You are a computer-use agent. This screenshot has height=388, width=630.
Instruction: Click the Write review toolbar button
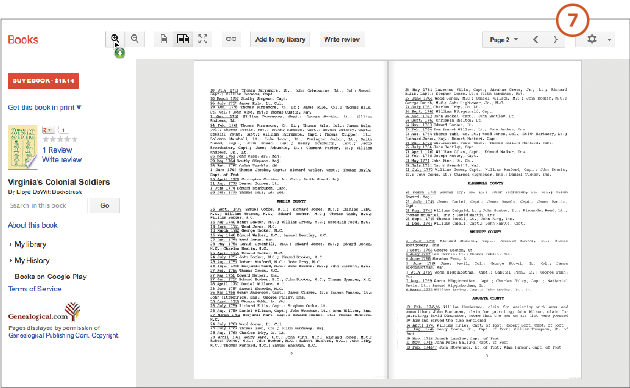click(342, 39)
